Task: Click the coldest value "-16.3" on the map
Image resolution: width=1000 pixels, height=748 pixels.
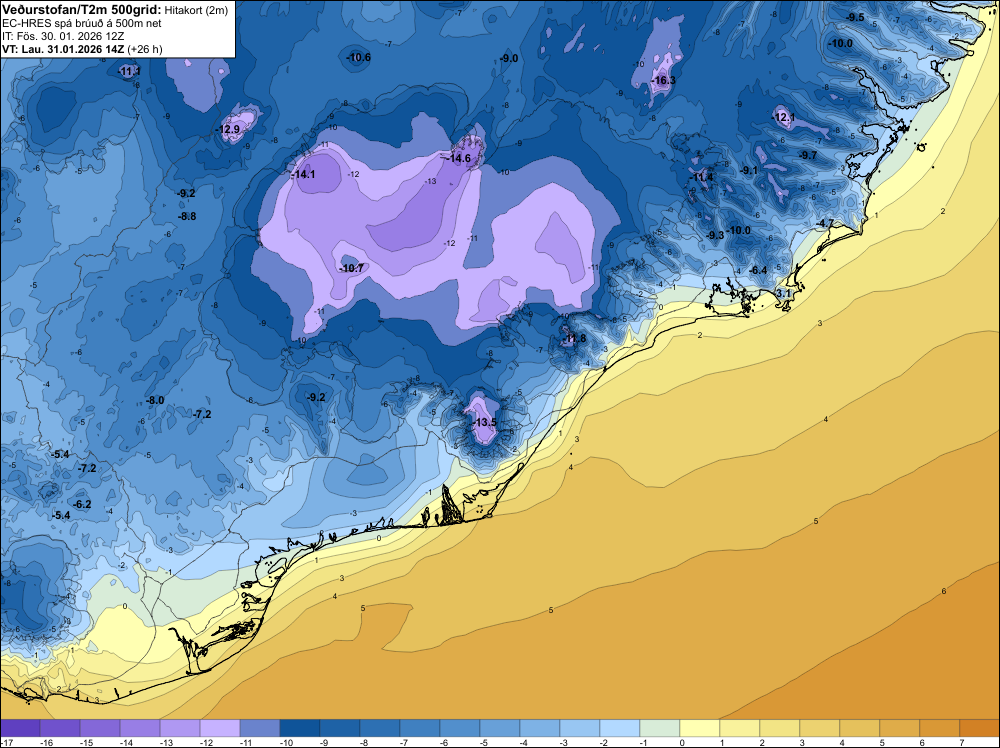Action: [x=663, y=80]
